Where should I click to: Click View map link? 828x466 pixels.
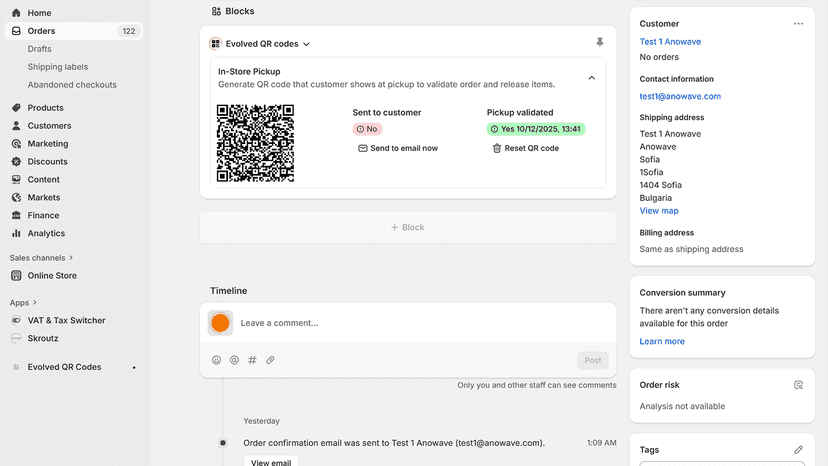click(x=659, y=211)
